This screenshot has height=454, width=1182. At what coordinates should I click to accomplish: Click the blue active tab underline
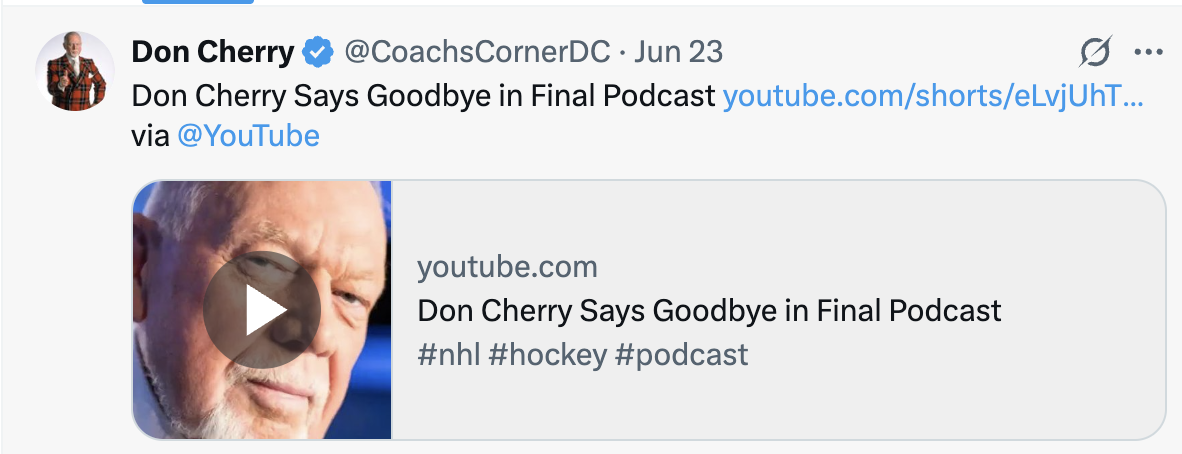(x=198, y=2)
